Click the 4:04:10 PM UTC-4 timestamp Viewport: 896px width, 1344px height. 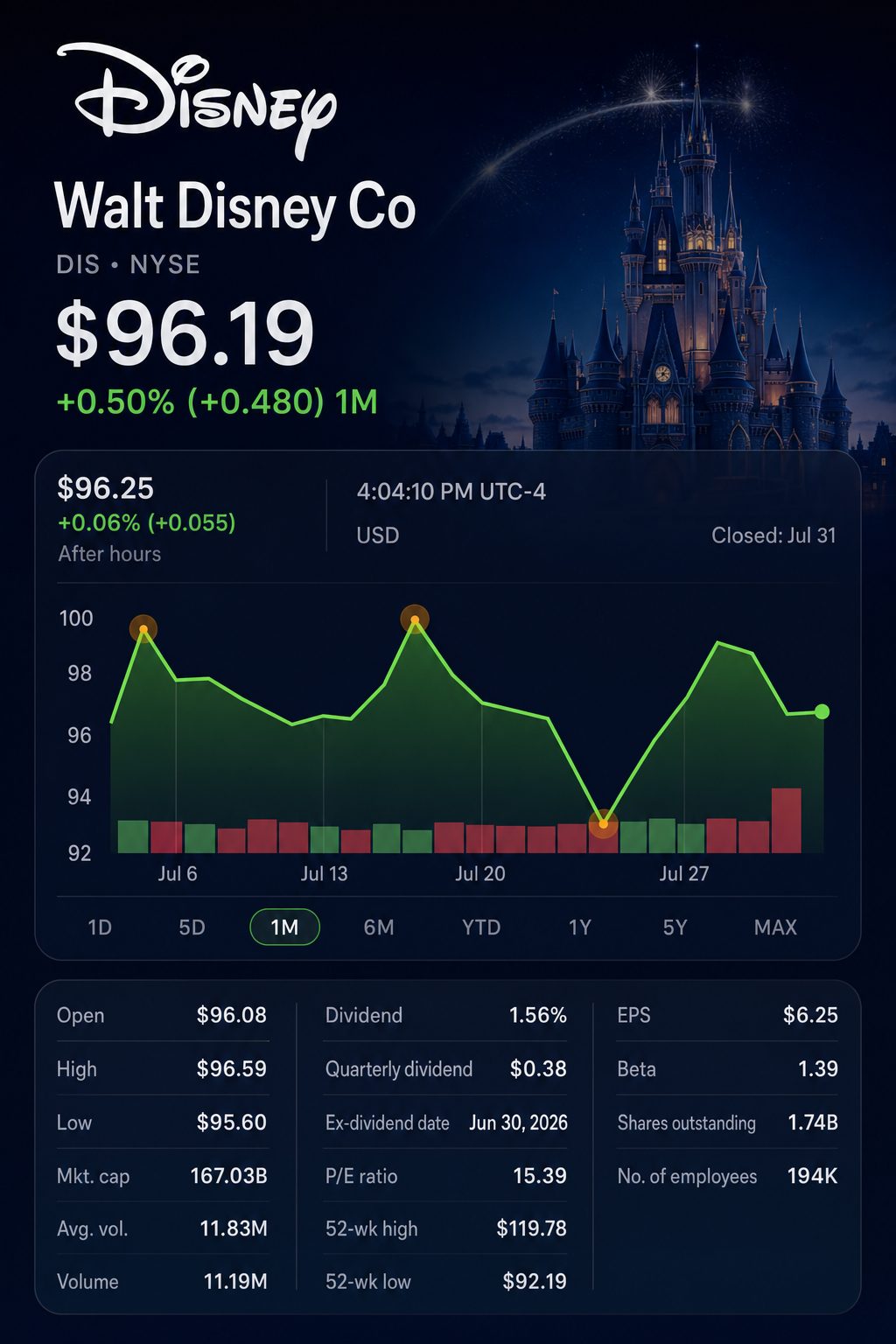(x=451, y=492)
